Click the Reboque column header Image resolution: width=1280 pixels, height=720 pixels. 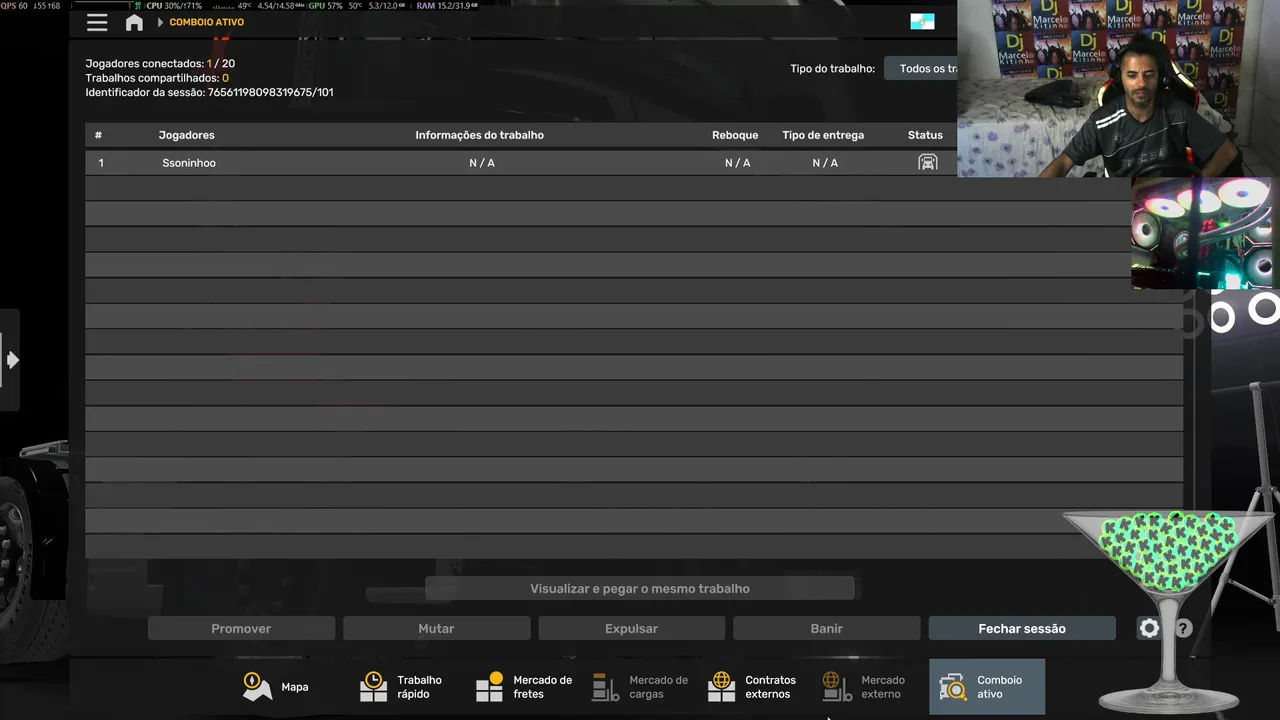(x=735, y=135)
